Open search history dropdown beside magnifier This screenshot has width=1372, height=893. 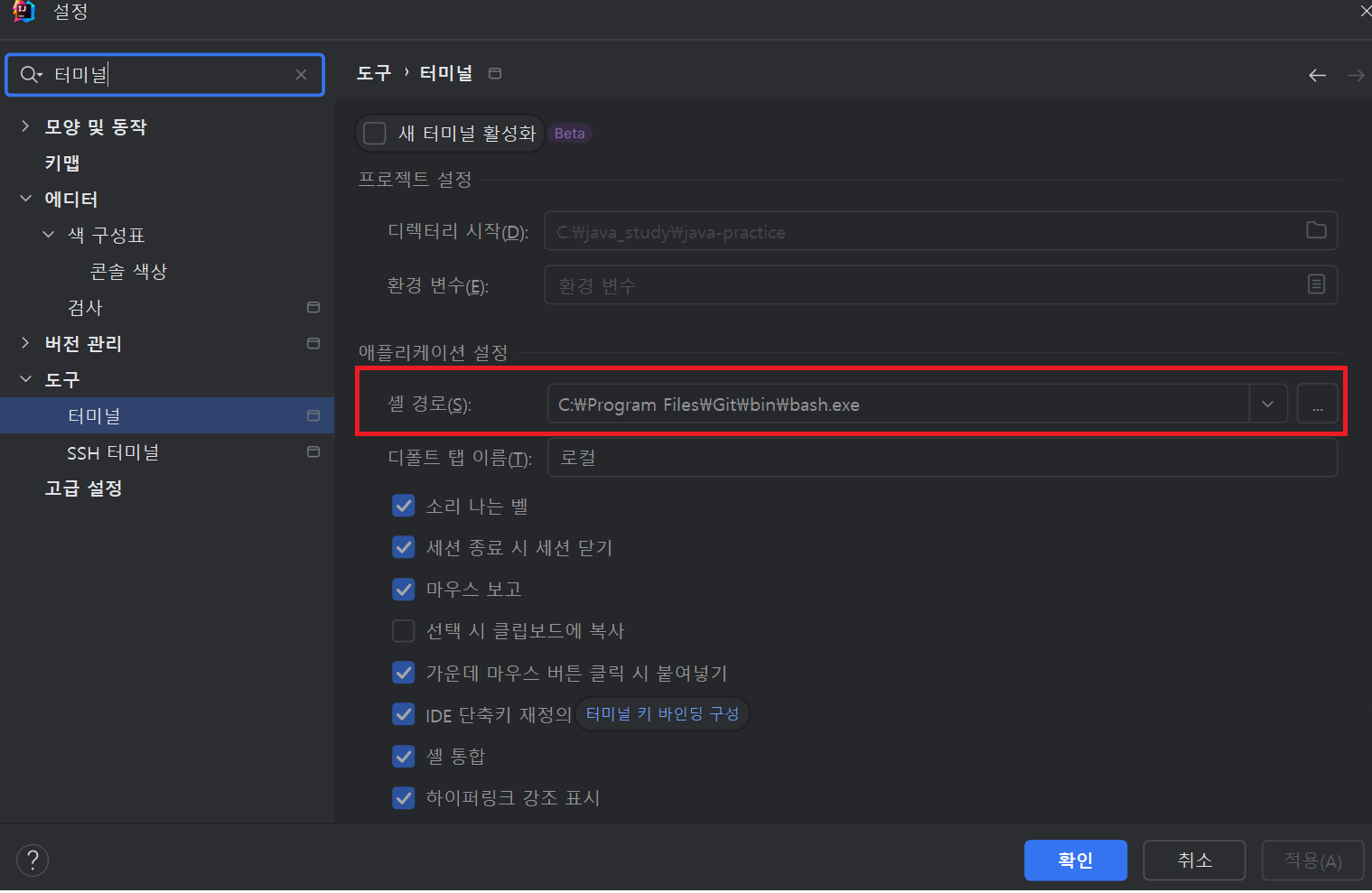[x=41, y=76]
